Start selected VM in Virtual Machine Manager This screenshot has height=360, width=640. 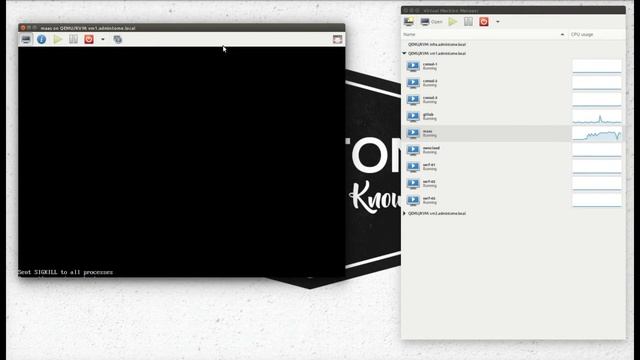(x=453, y=22)
